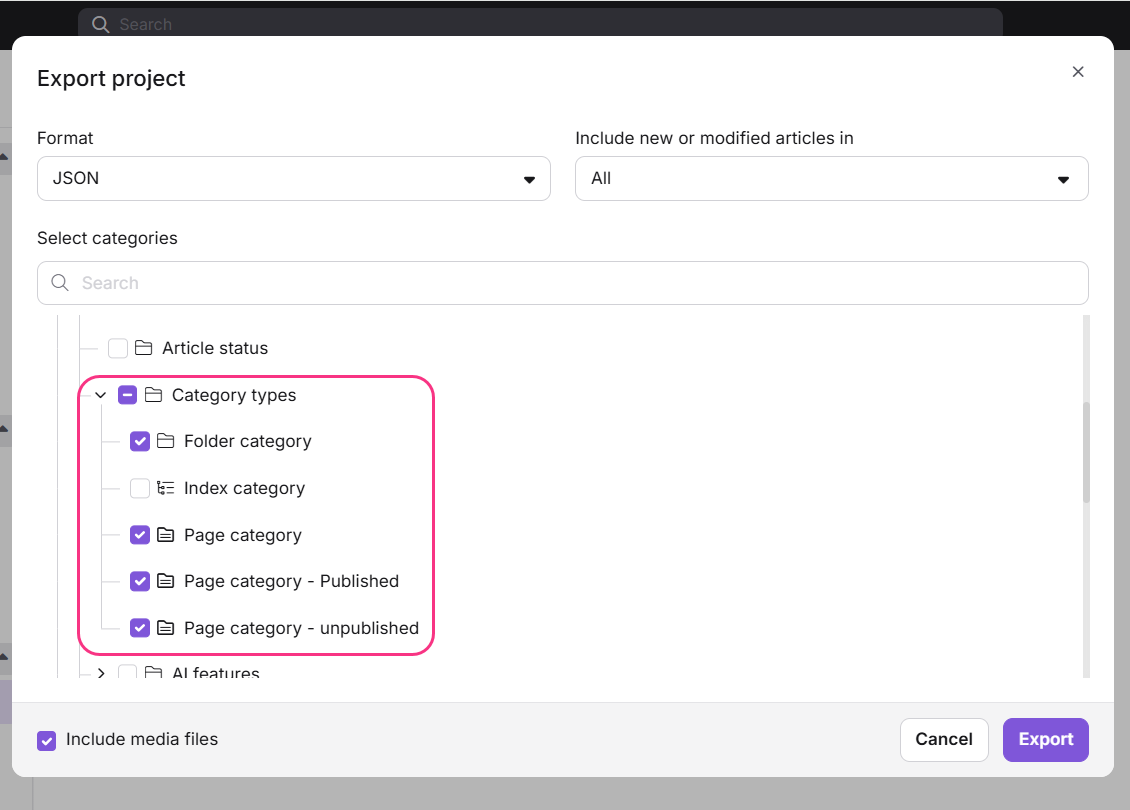This screenshot has width=1130, height=810.
Task: Select the Page category label
Action: (x=243, y=535)
